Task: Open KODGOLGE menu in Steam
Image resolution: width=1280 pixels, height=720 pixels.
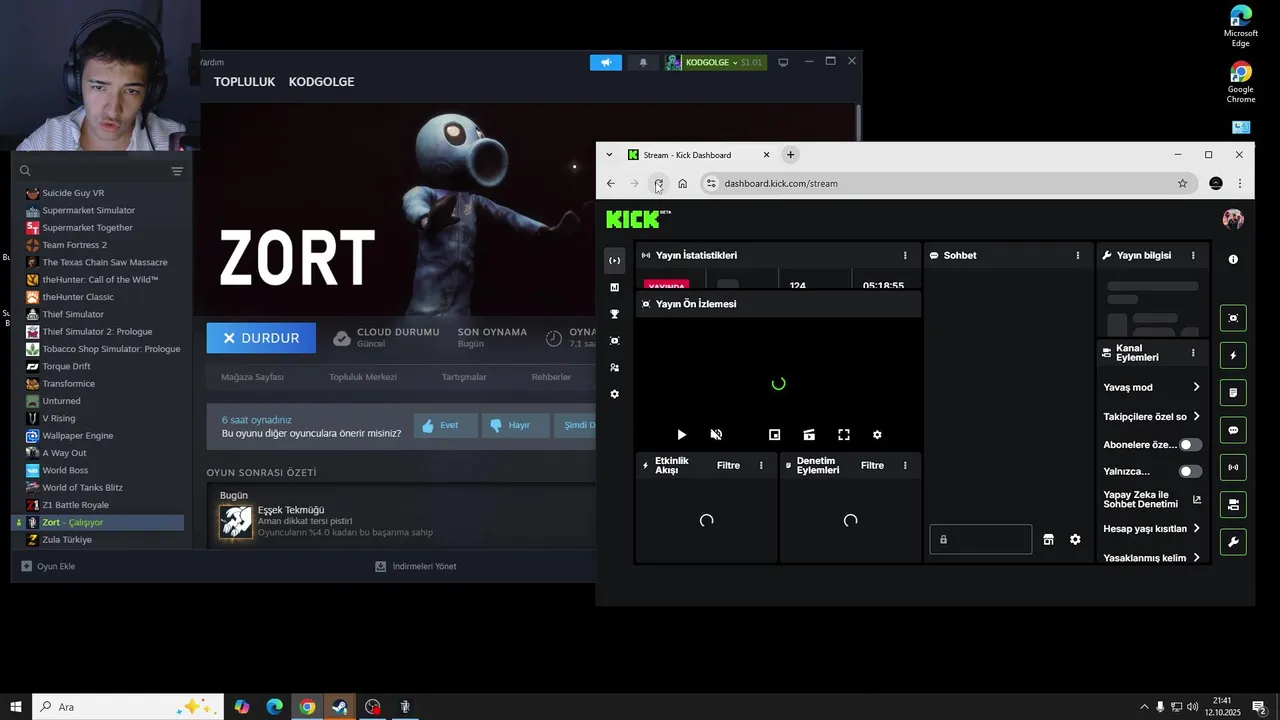Action: 321,82
